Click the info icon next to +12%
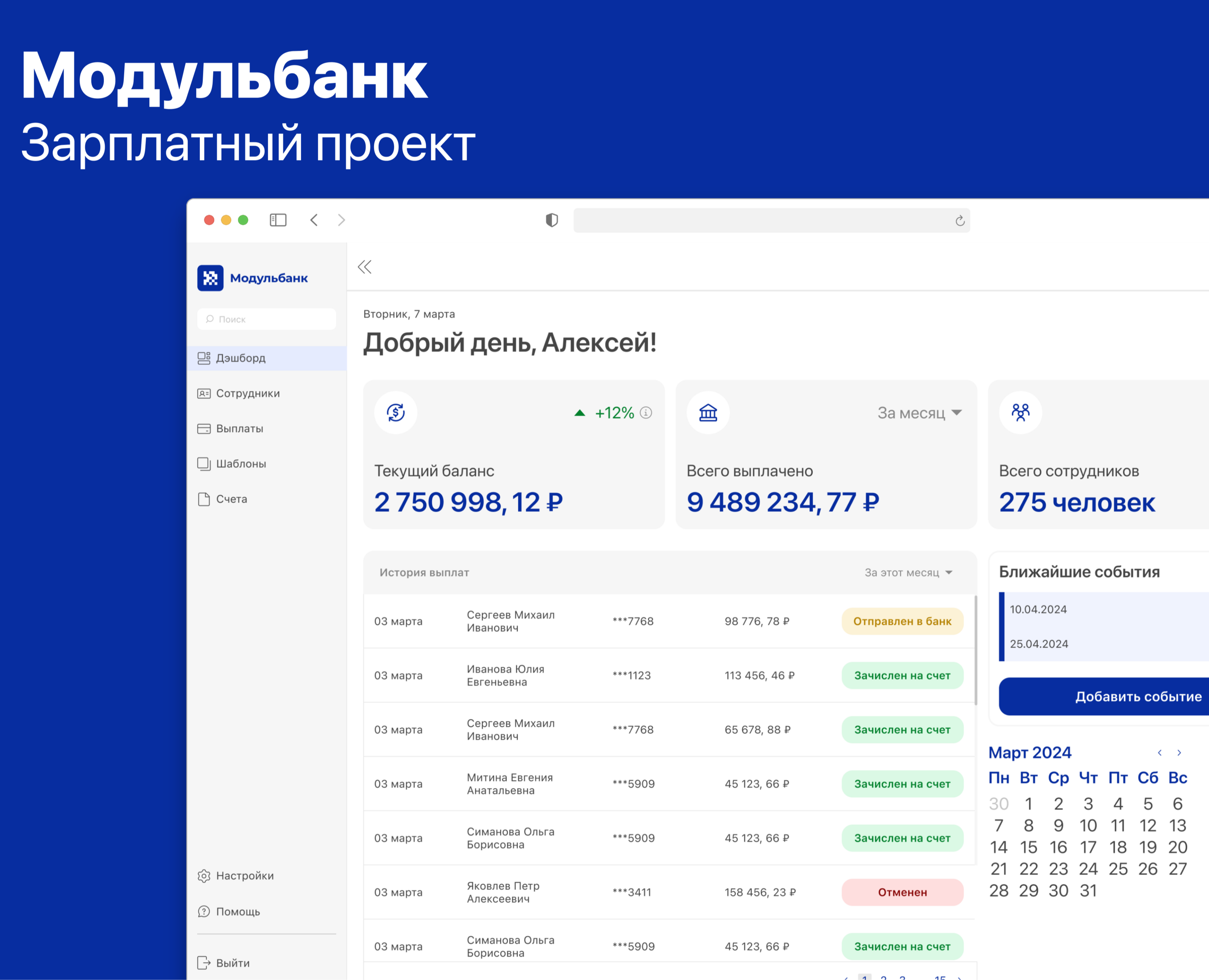Image resolution: width=1209 pixels, height=980 pixels. coord(646,413)
